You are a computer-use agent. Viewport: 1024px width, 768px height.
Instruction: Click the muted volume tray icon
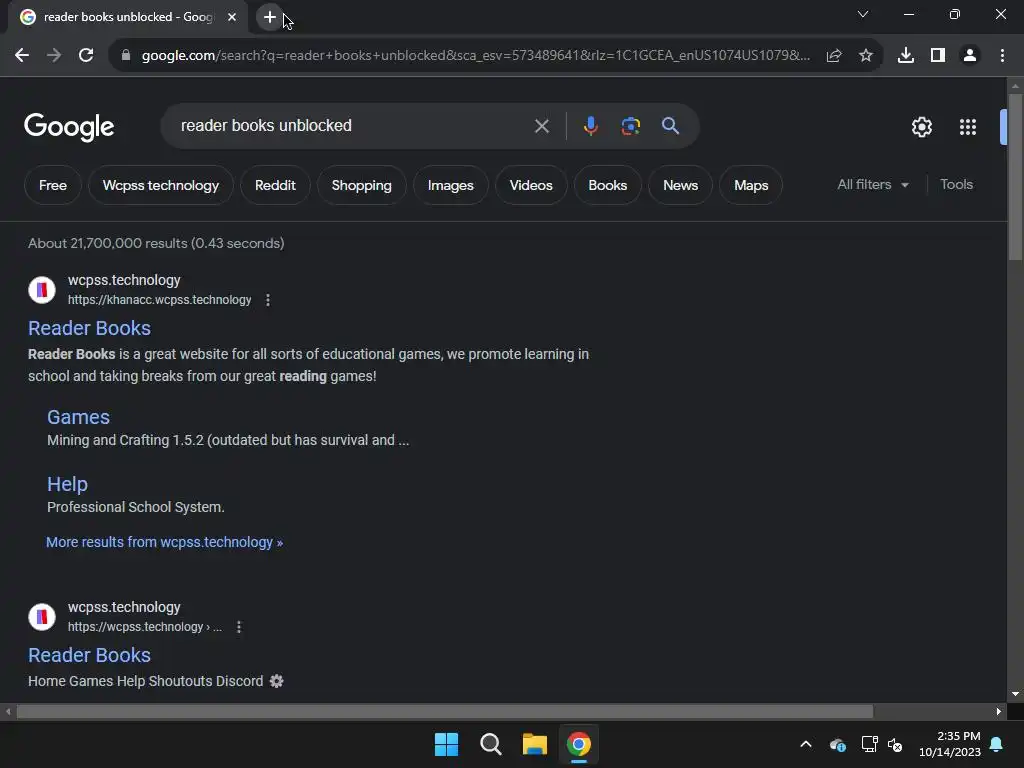(895, 744)
